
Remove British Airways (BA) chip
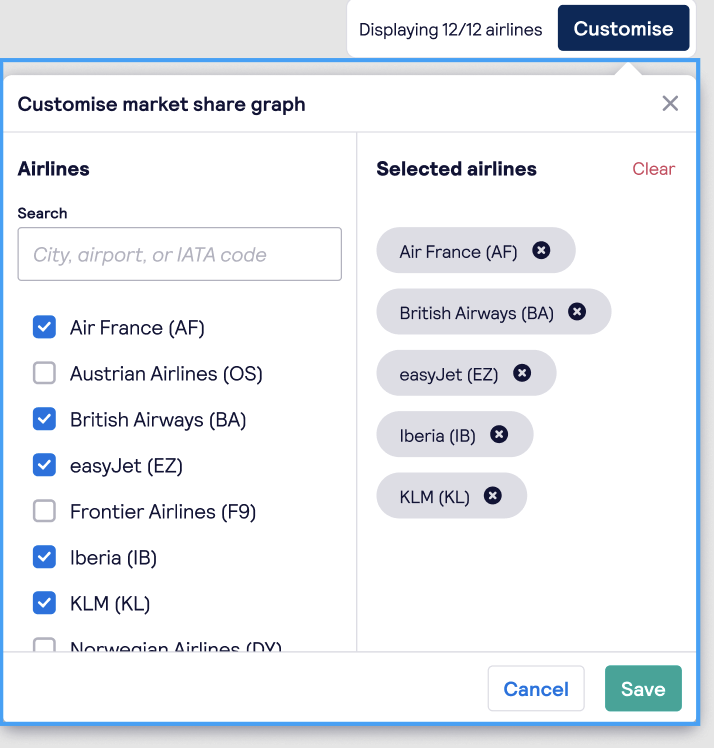[577, 312]
